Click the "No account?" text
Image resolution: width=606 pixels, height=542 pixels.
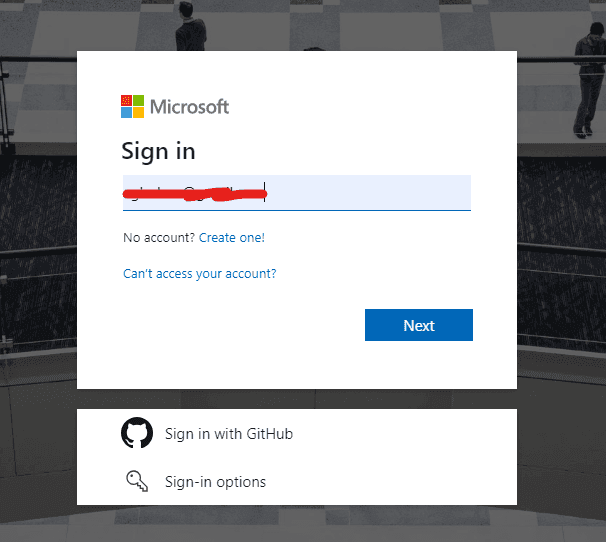[159, 238]
